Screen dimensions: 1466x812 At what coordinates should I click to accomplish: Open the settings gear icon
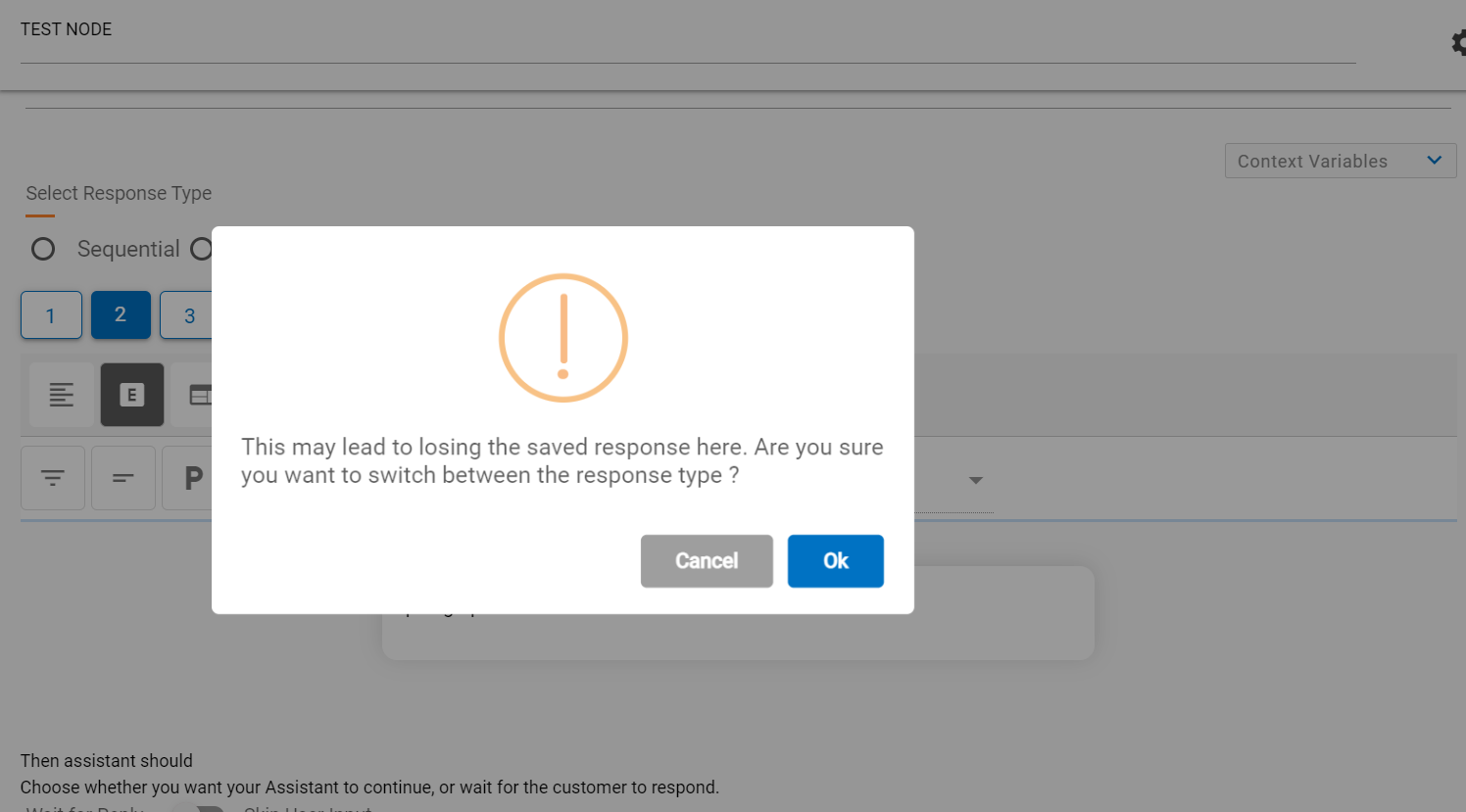coord(1458,42)
